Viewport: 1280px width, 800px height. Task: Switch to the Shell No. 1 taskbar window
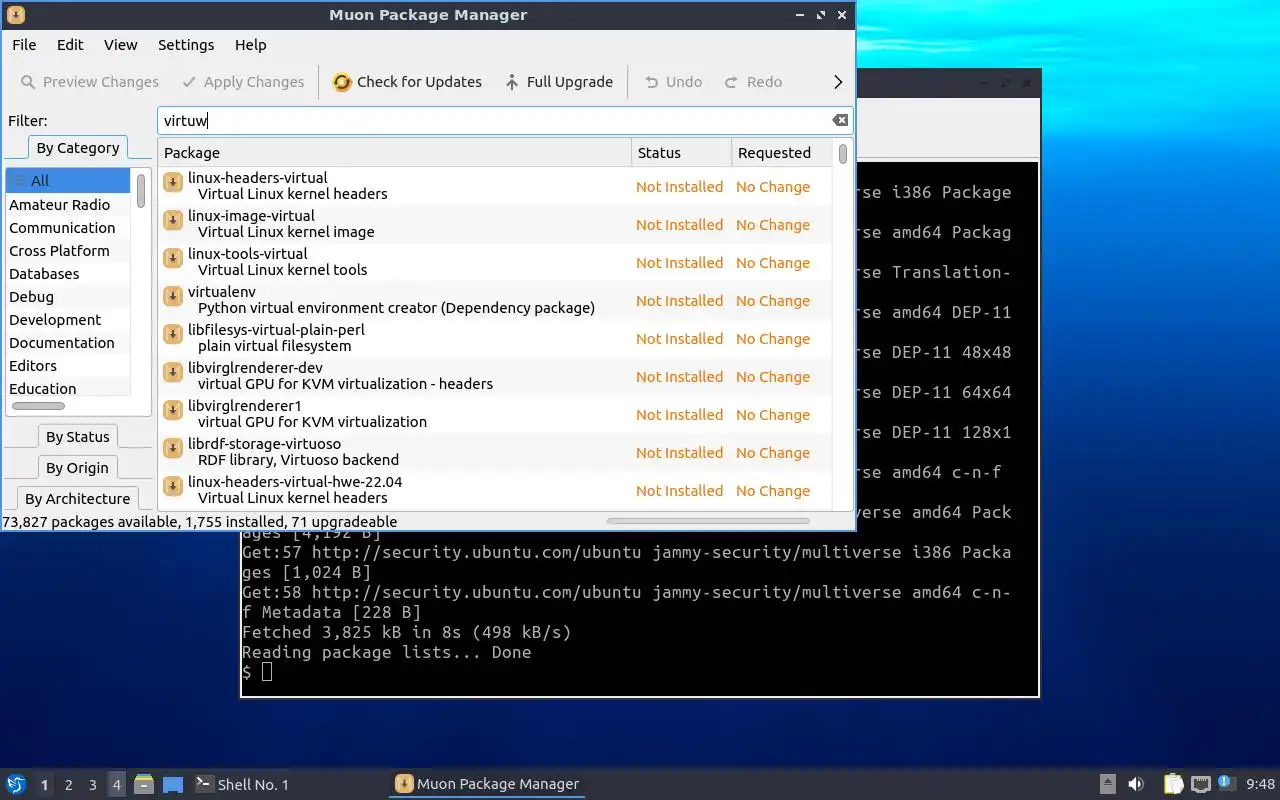pos(241,784)
